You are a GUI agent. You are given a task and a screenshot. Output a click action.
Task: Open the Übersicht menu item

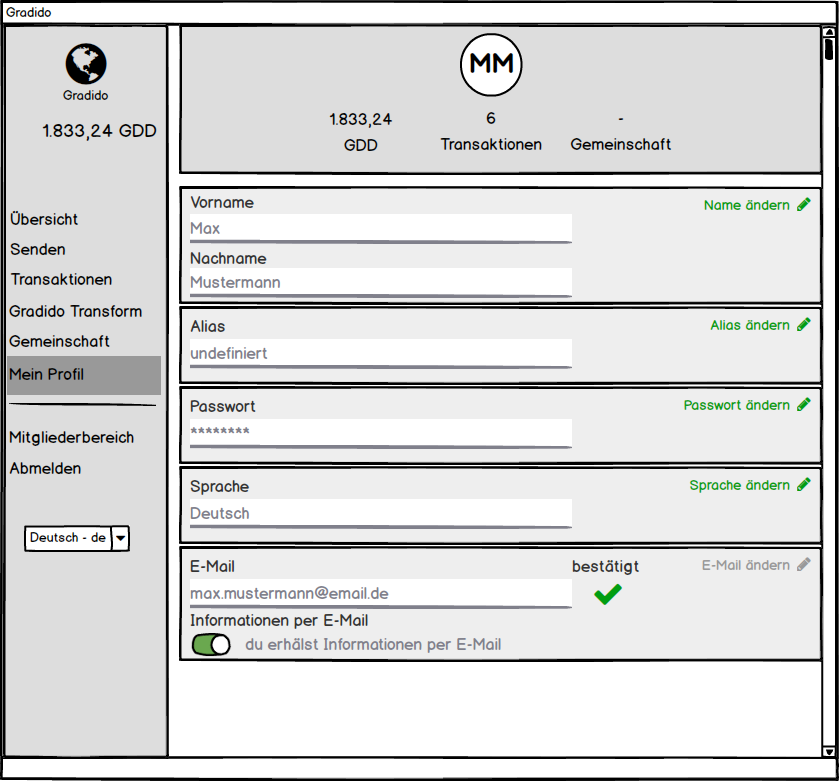[x=44, y=219]
